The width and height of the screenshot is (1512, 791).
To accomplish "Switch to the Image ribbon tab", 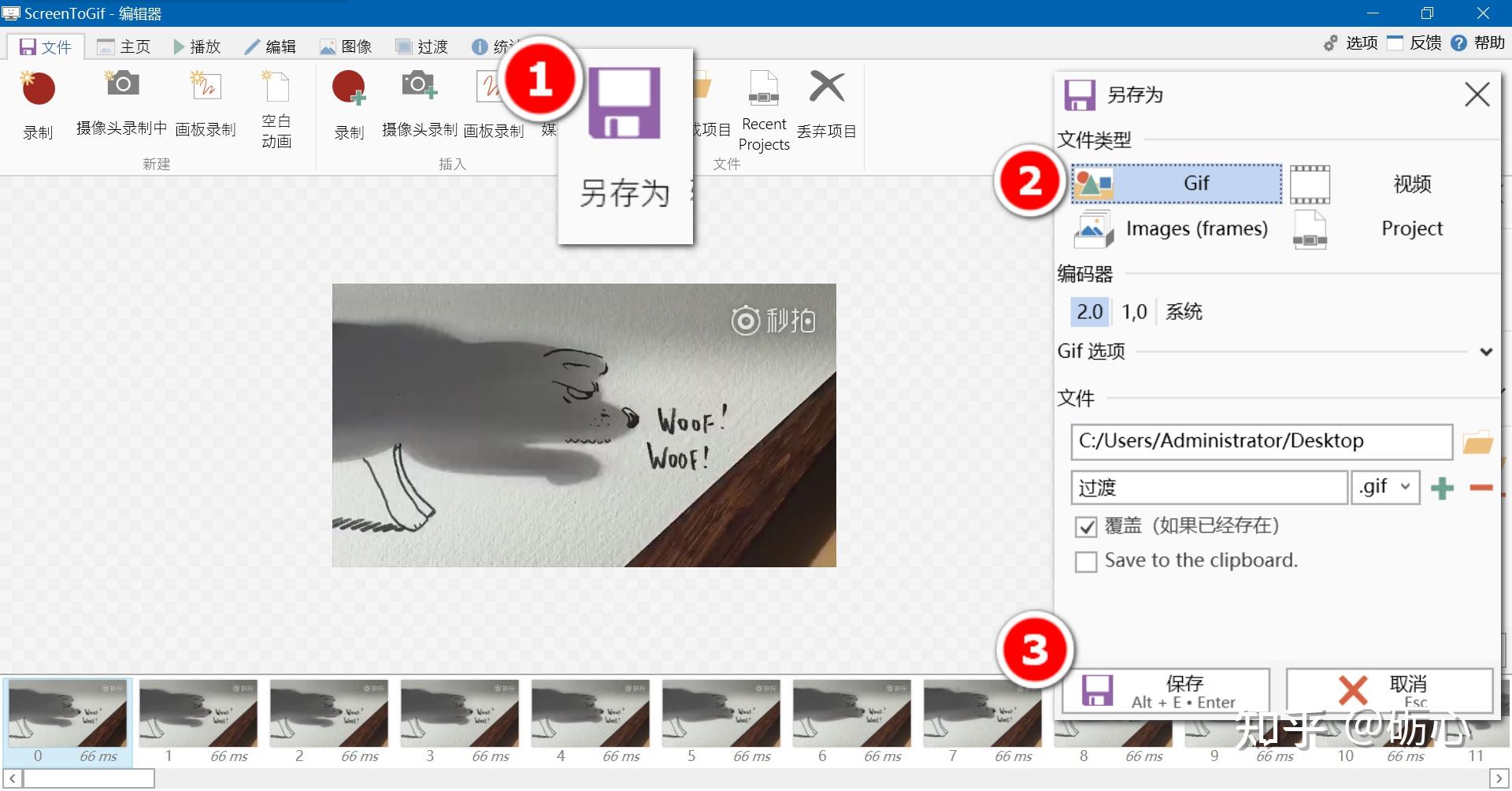I will [x=346, y=46].
